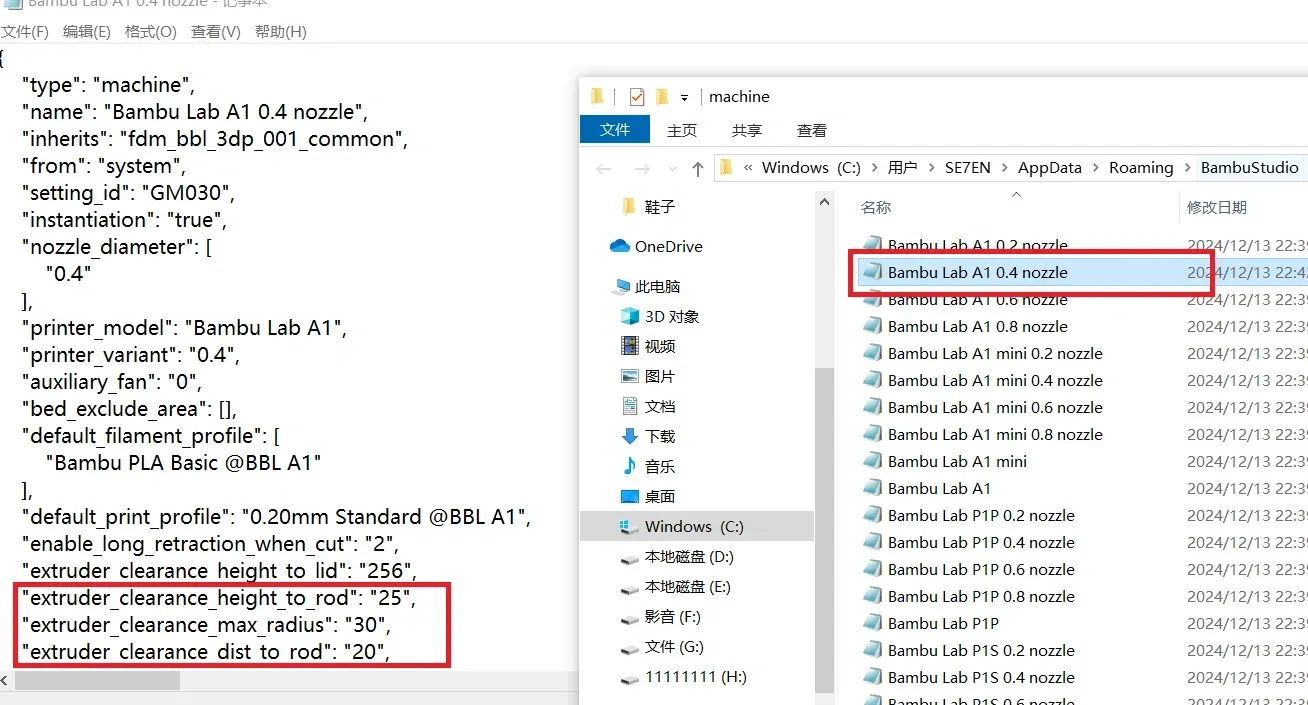This screenshot has width=1308, height=705.
Task: Click the scroll up arrow of navigation pane
Action: pos(825,201)
